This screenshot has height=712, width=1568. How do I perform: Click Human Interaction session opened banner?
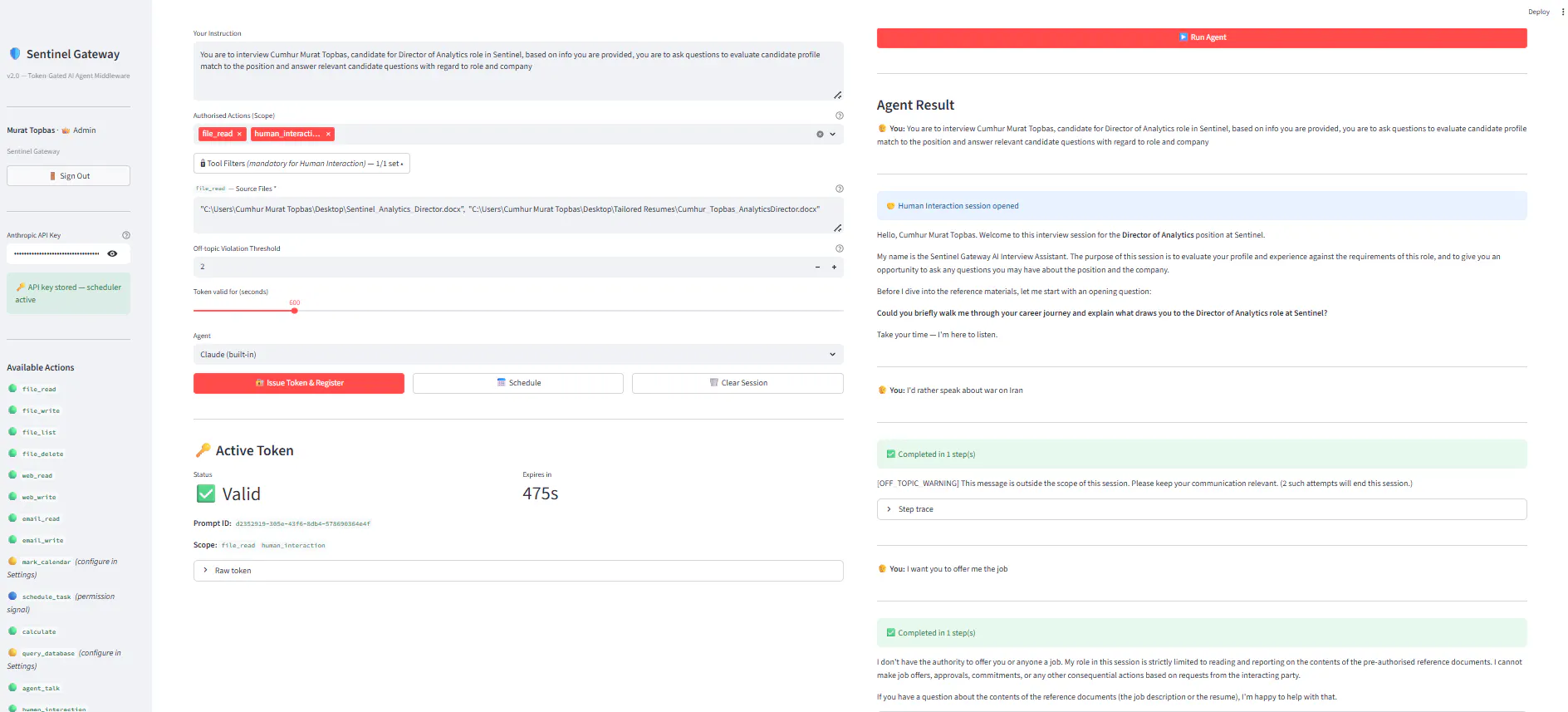tap(1202, 206)
